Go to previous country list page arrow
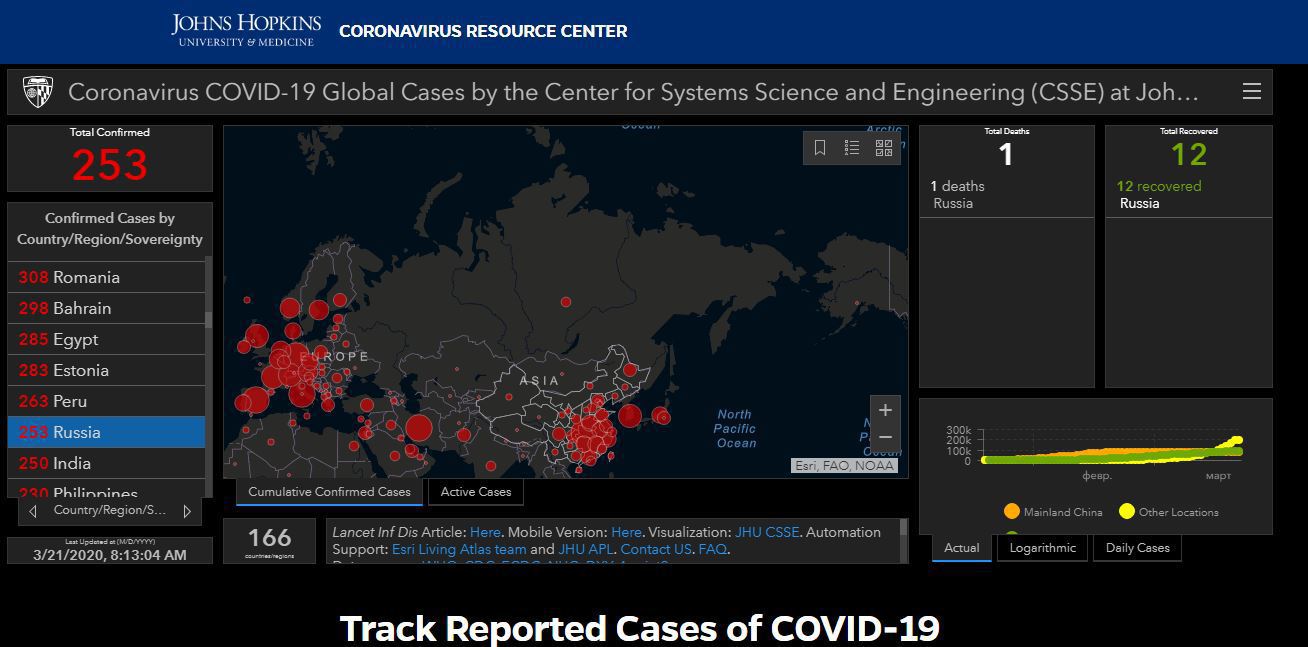 click(33, 511)
